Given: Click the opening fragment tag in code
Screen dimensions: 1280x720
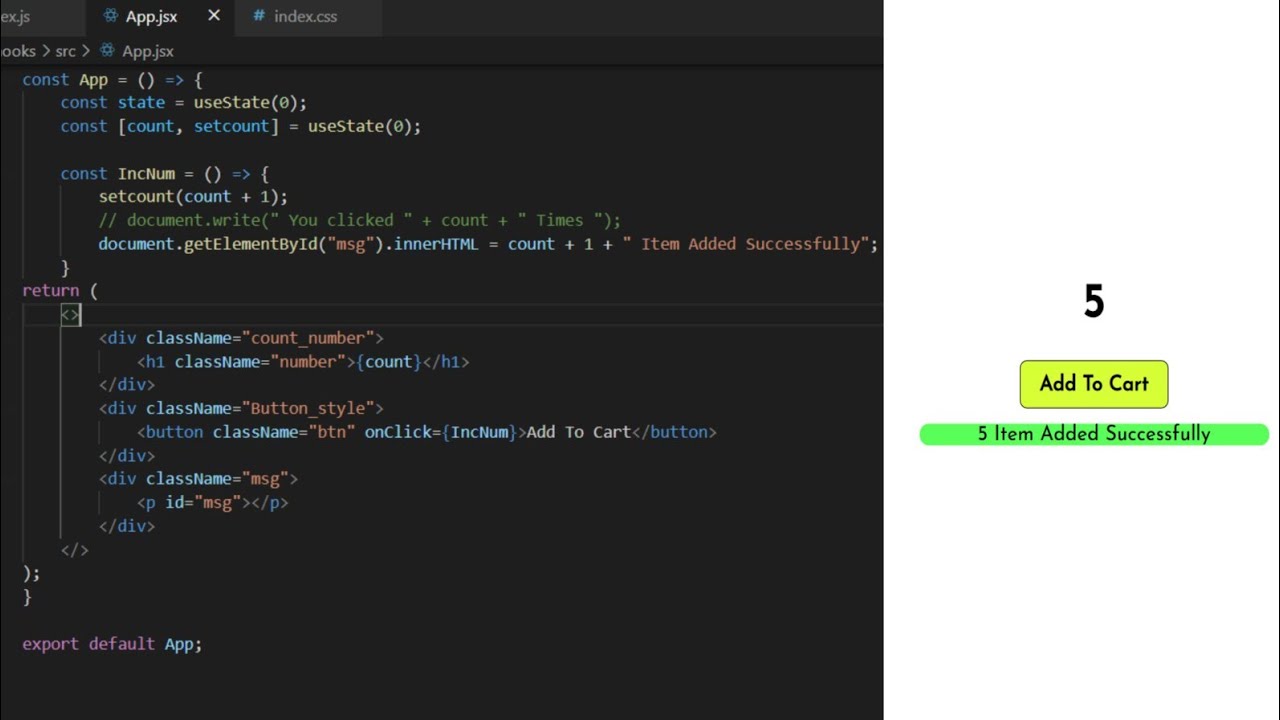Looking at the screenshot, I should pyautogui.click(x=70, y=314).
